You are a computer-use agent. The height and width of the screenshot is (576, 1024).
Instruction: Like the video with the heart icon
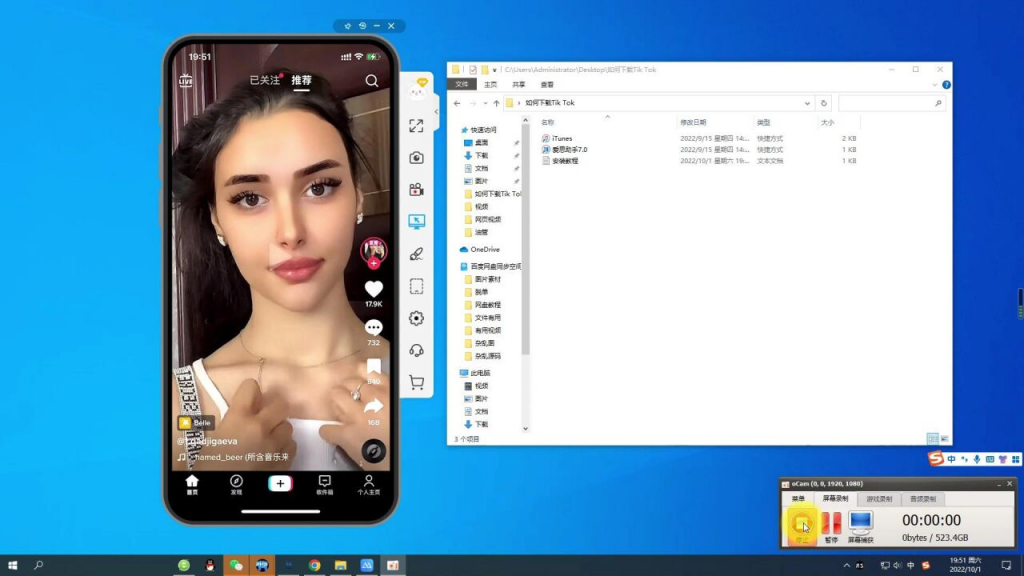point(373,289)
